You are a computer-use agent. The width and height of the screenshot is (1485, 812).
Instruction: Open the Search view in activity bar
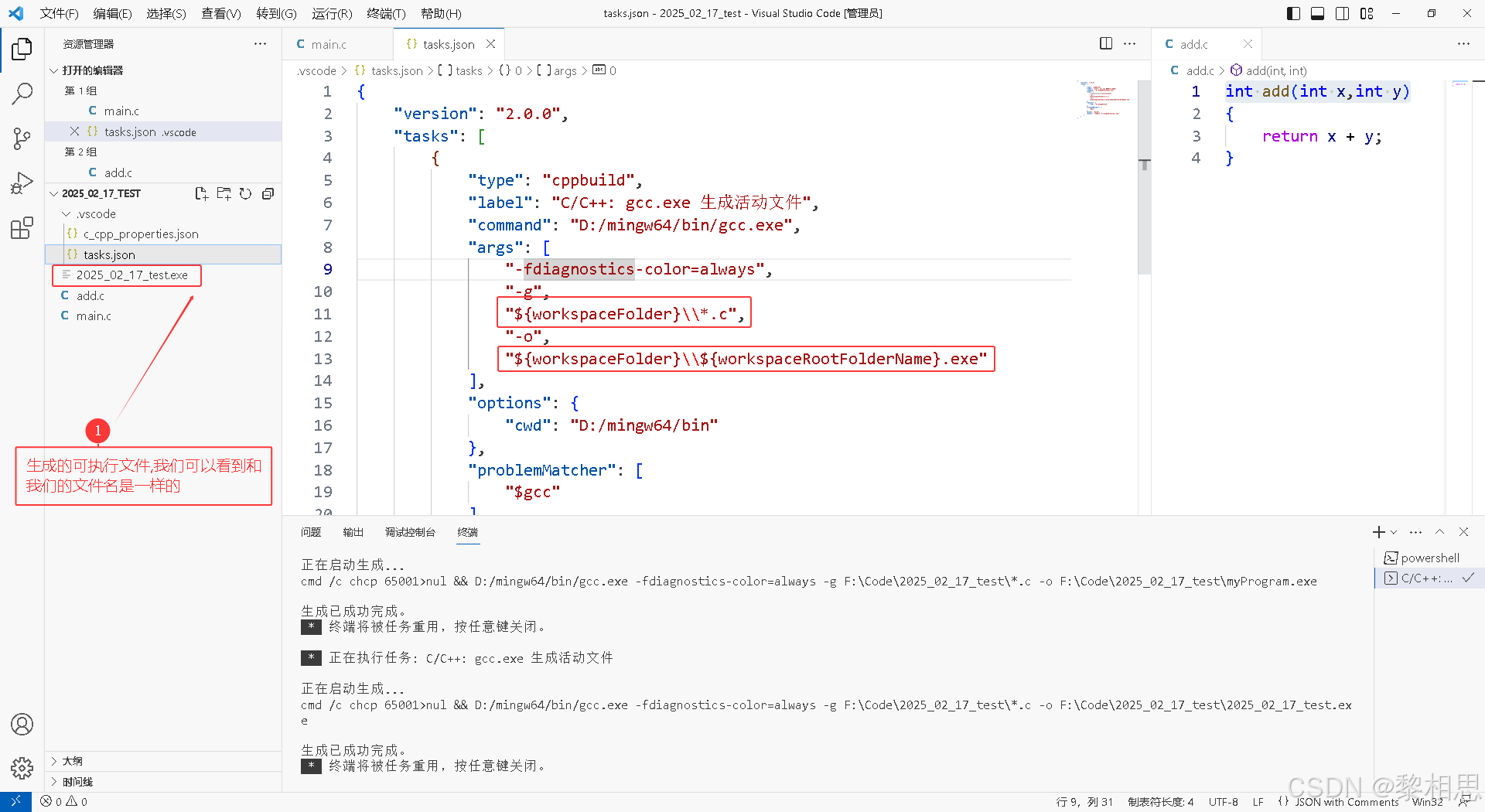click(22, 94)
